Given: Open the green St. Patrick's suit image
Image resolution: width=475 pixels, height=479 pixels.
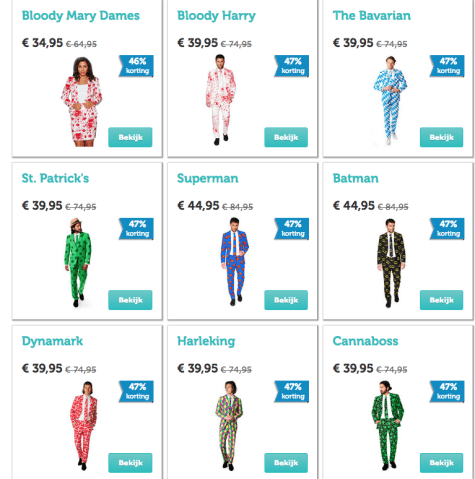Looking at the screenshot, I should coord(77,263).
